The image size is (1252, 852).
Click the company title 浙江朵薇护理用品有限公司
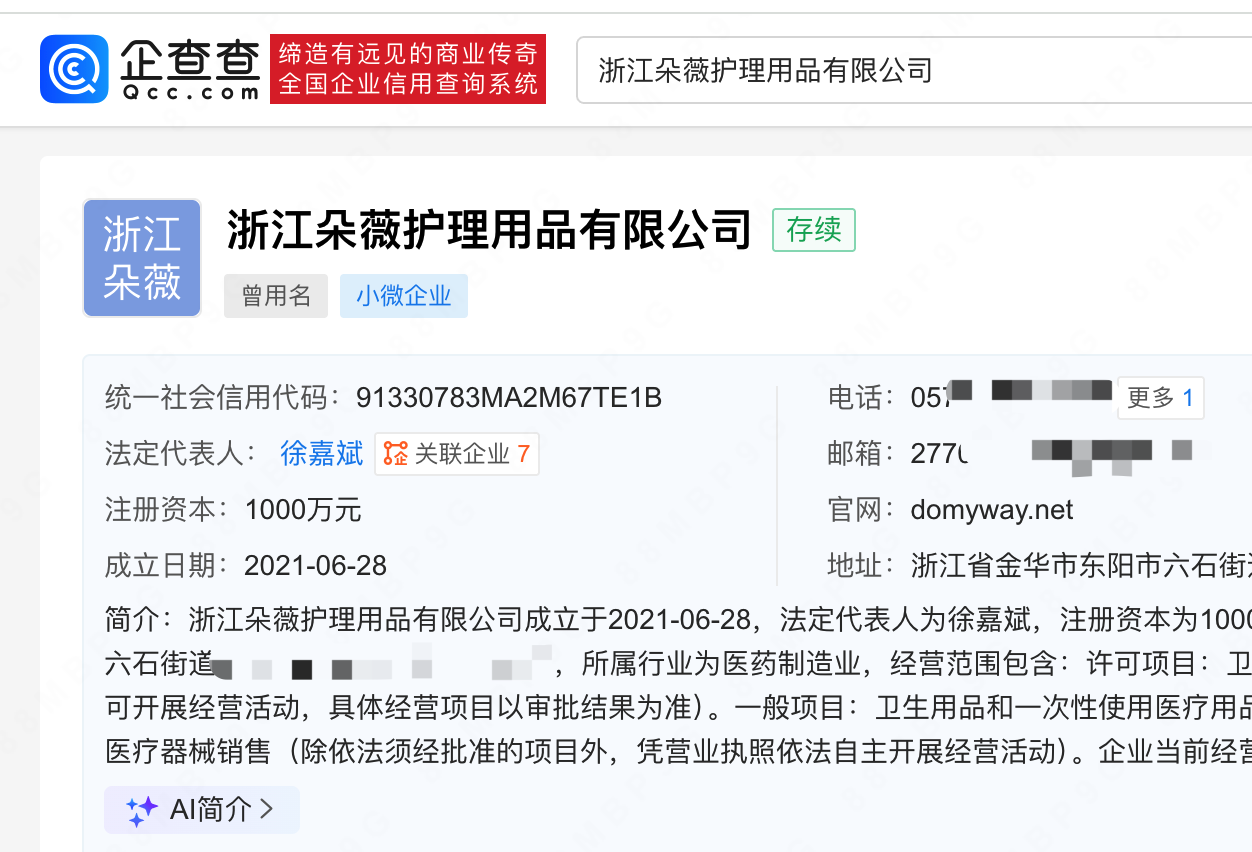coord(489,230)
